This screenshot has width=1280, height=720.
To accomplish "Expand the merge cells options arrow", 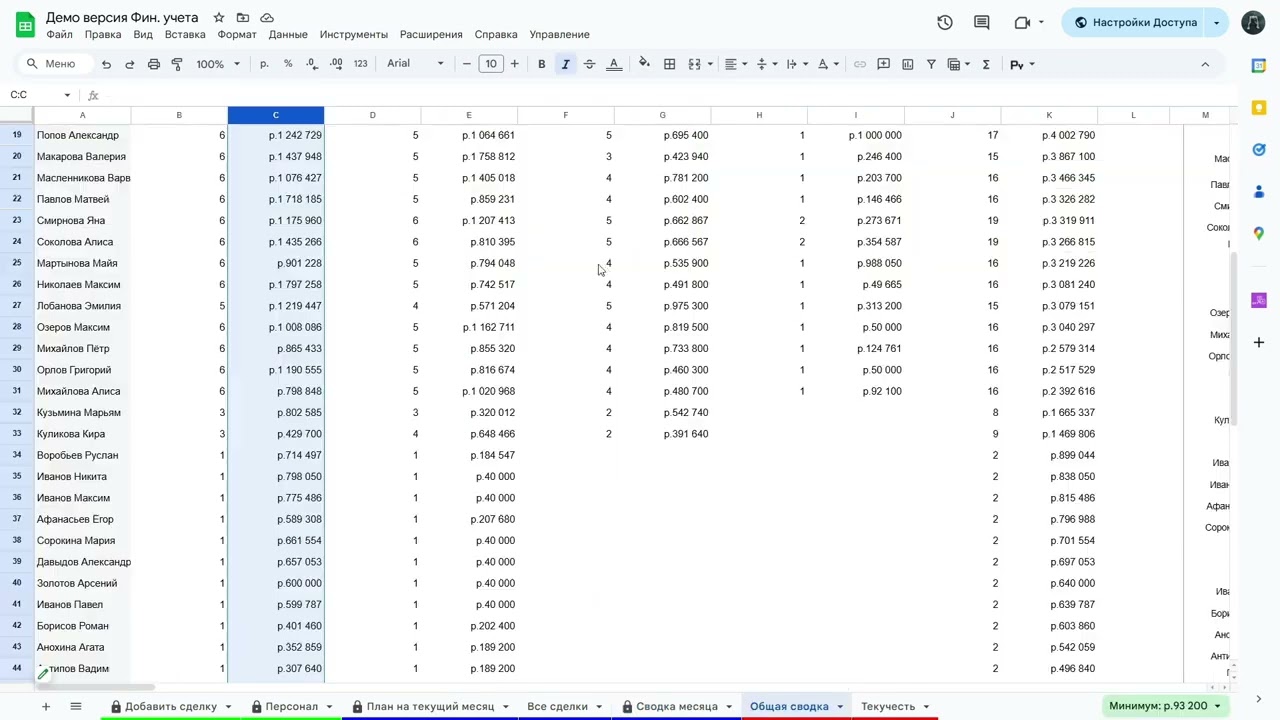I will point(710,64).
